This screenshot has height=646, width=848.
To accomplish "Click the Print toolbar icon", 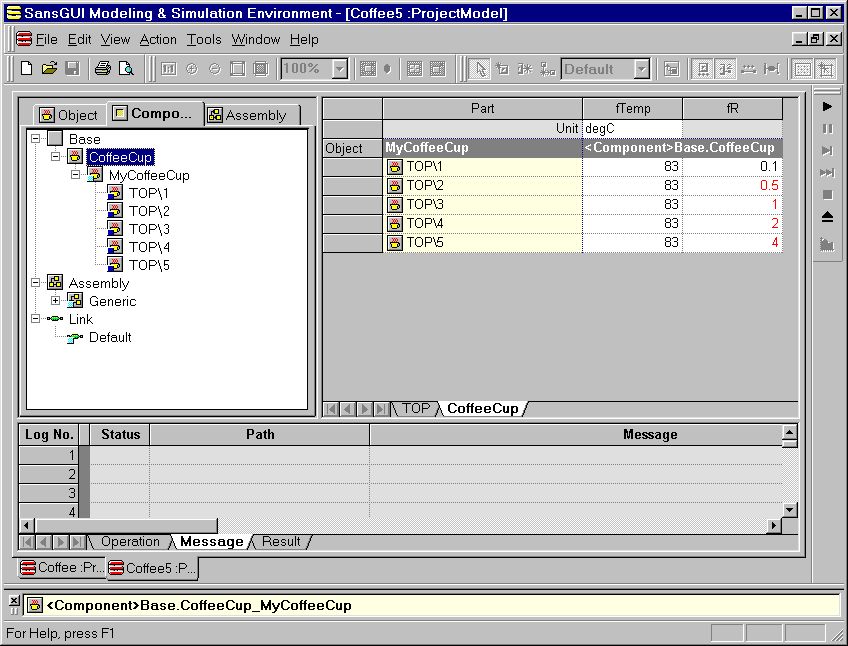I will point(102,69).
